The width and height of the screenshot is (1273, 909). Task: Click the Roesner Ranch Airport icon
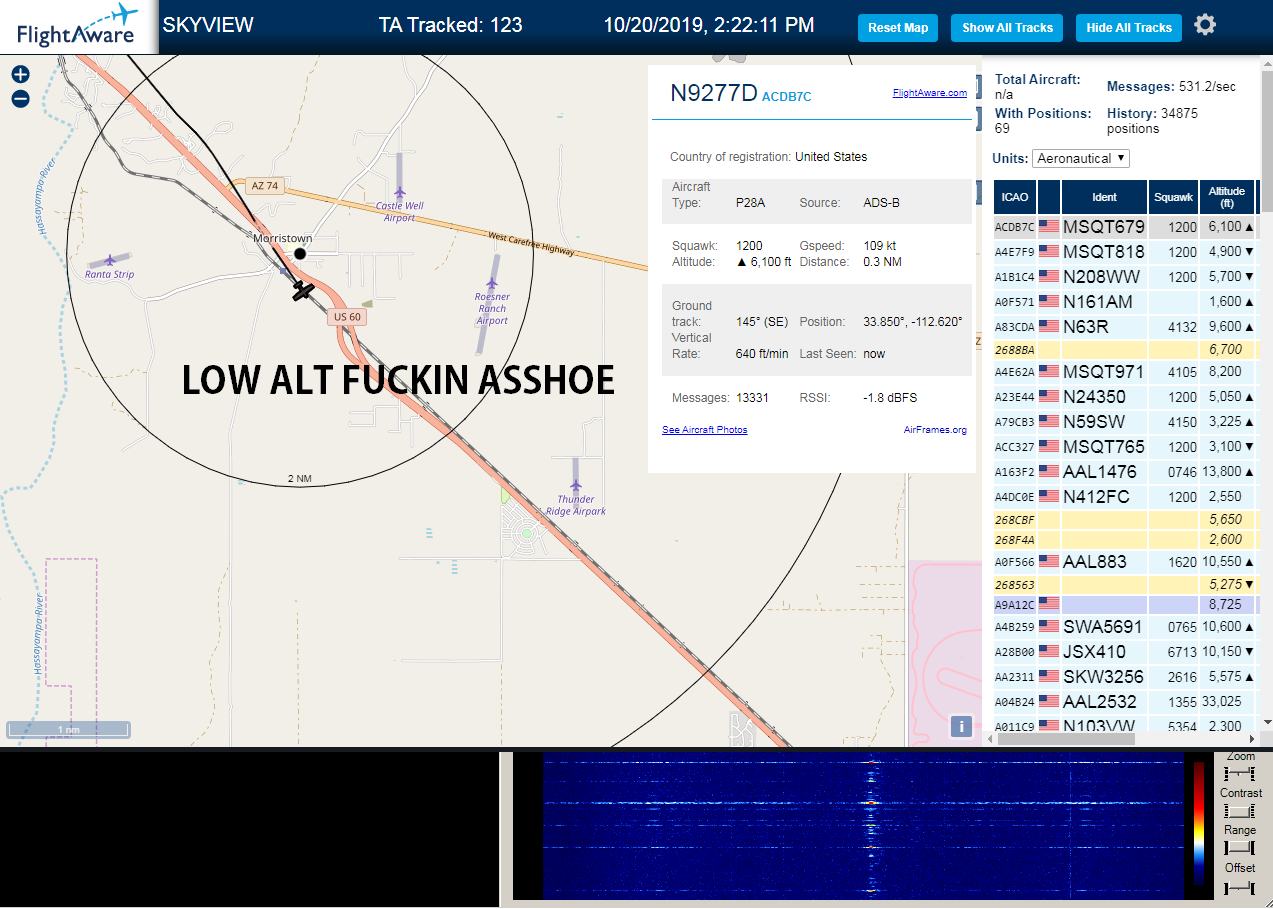tap(492, 283)
